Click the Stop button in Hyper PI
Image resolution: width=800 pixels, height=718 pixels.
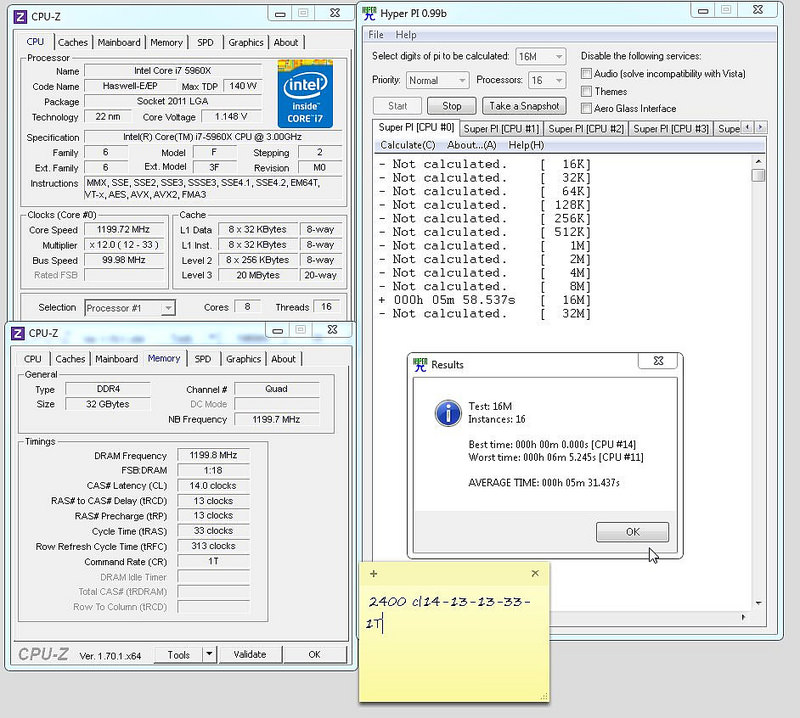tap(452, 106)
